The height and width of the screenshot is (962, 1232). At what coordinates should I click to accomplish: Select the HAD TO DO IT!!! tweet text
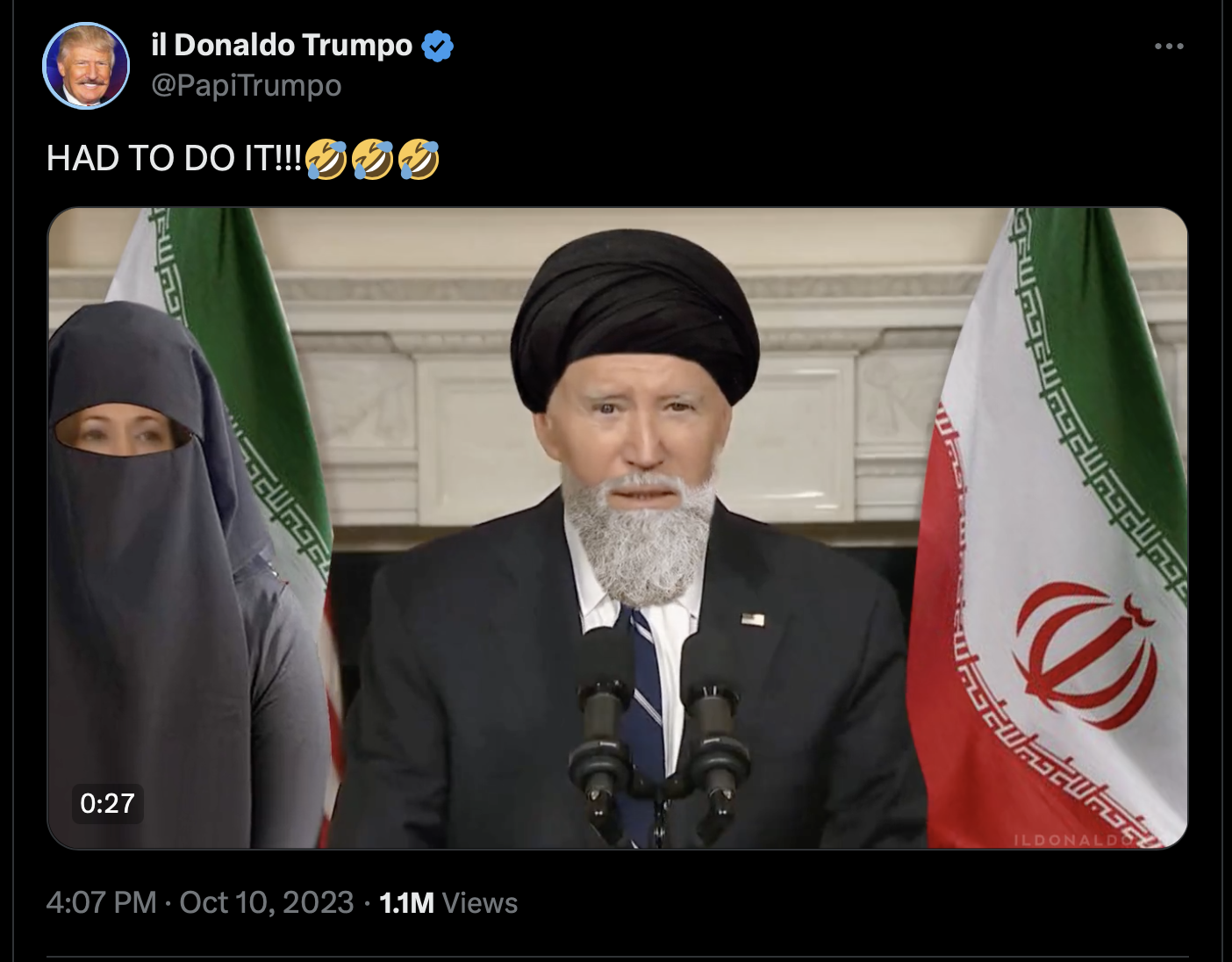[174, 159]
